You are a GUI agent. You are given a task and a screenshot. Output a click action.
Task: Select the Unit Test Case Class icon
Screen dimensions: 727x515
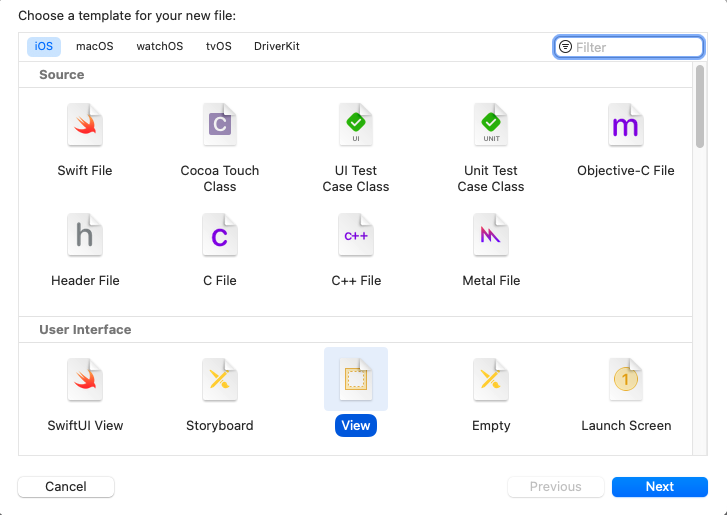(491, 125)
